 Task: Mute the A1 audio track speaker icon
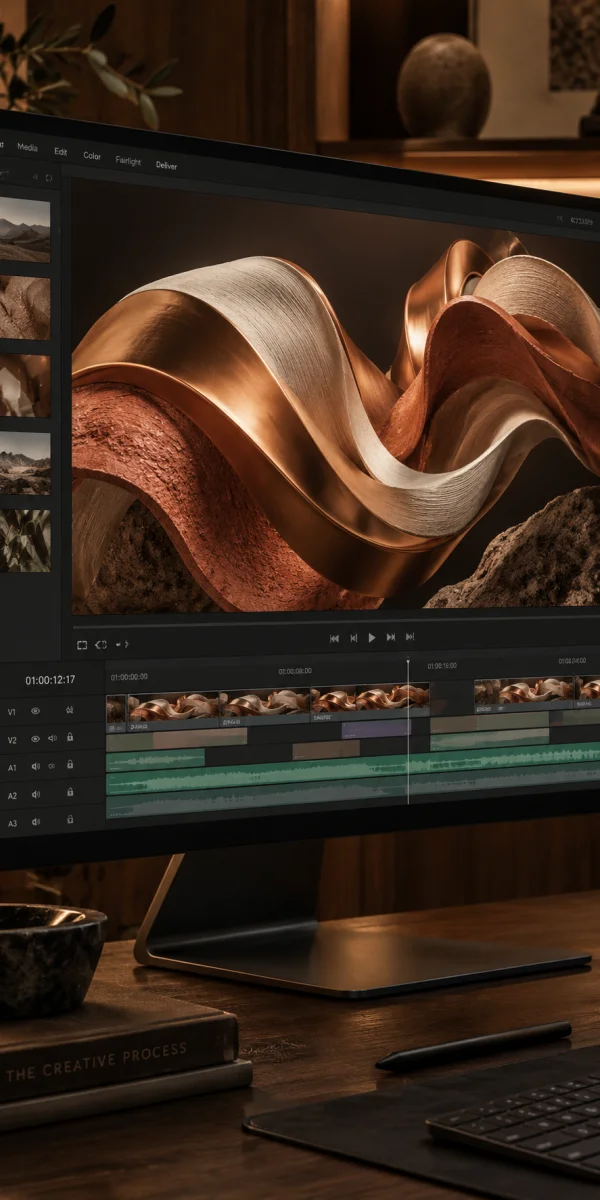point(36,767)
